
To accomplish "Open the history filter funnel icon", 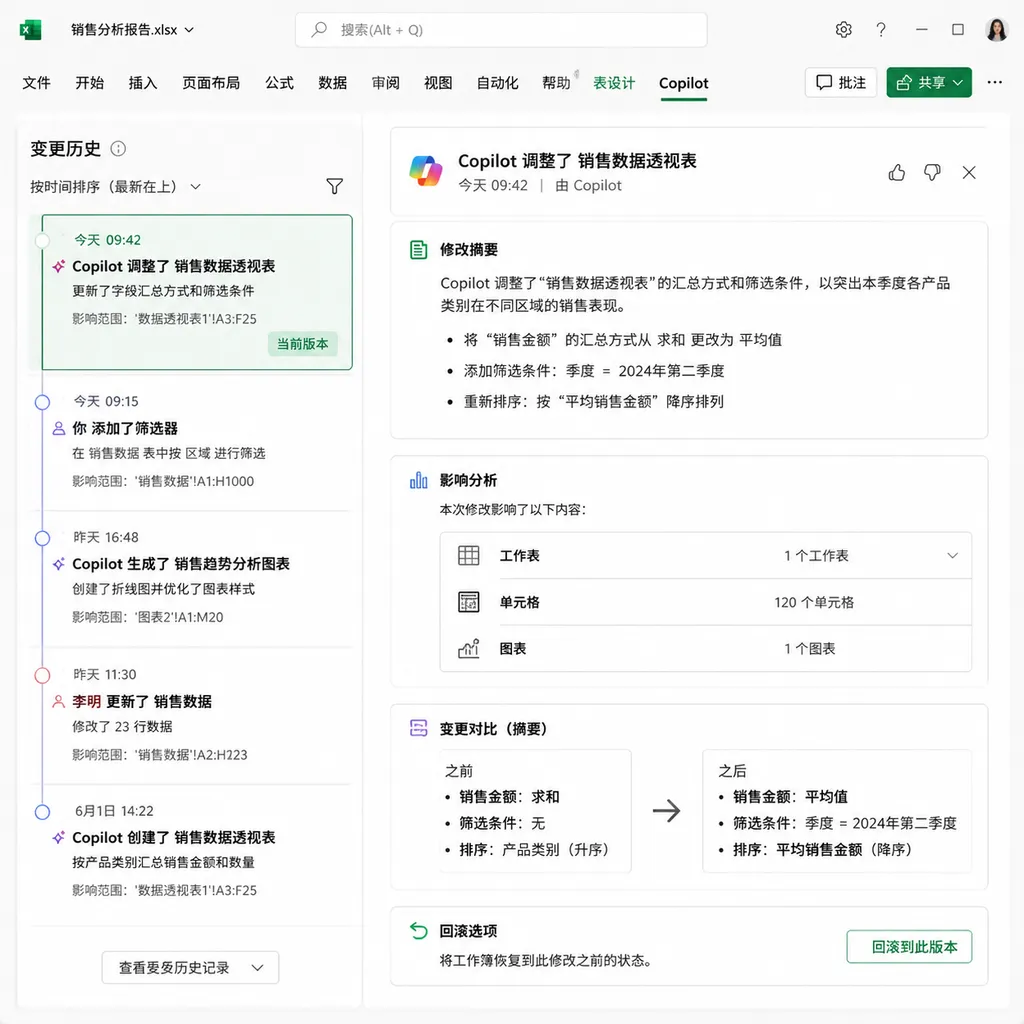I will tap(334, 186).
